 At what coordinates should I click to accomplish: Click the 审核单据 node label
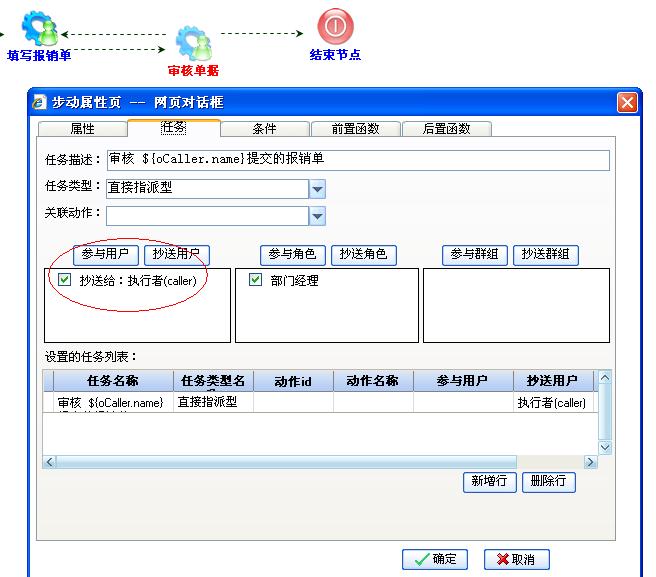[193, 70]
